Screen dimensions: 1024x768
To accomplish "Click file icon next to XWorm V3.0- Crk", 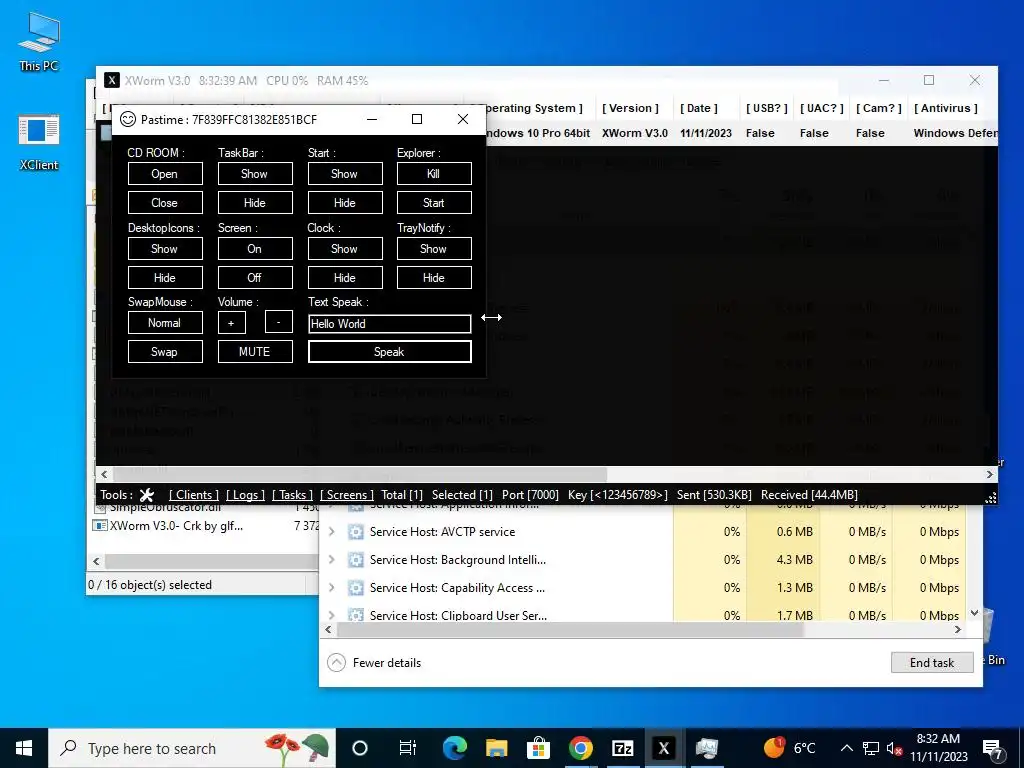I will [x=100, y=526].
